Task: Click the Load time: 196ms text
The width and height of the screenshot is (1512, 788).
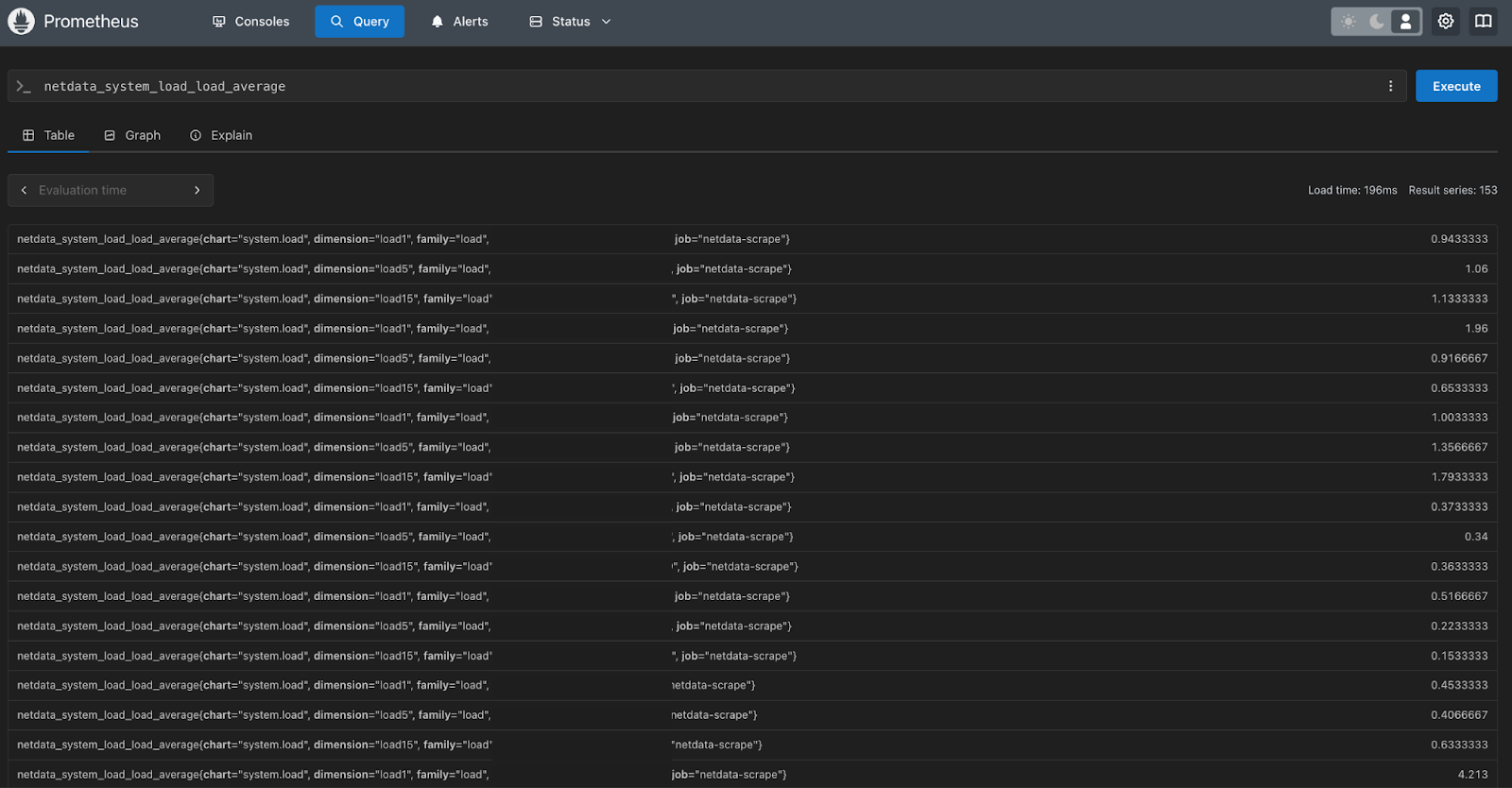Action: 1352,190
